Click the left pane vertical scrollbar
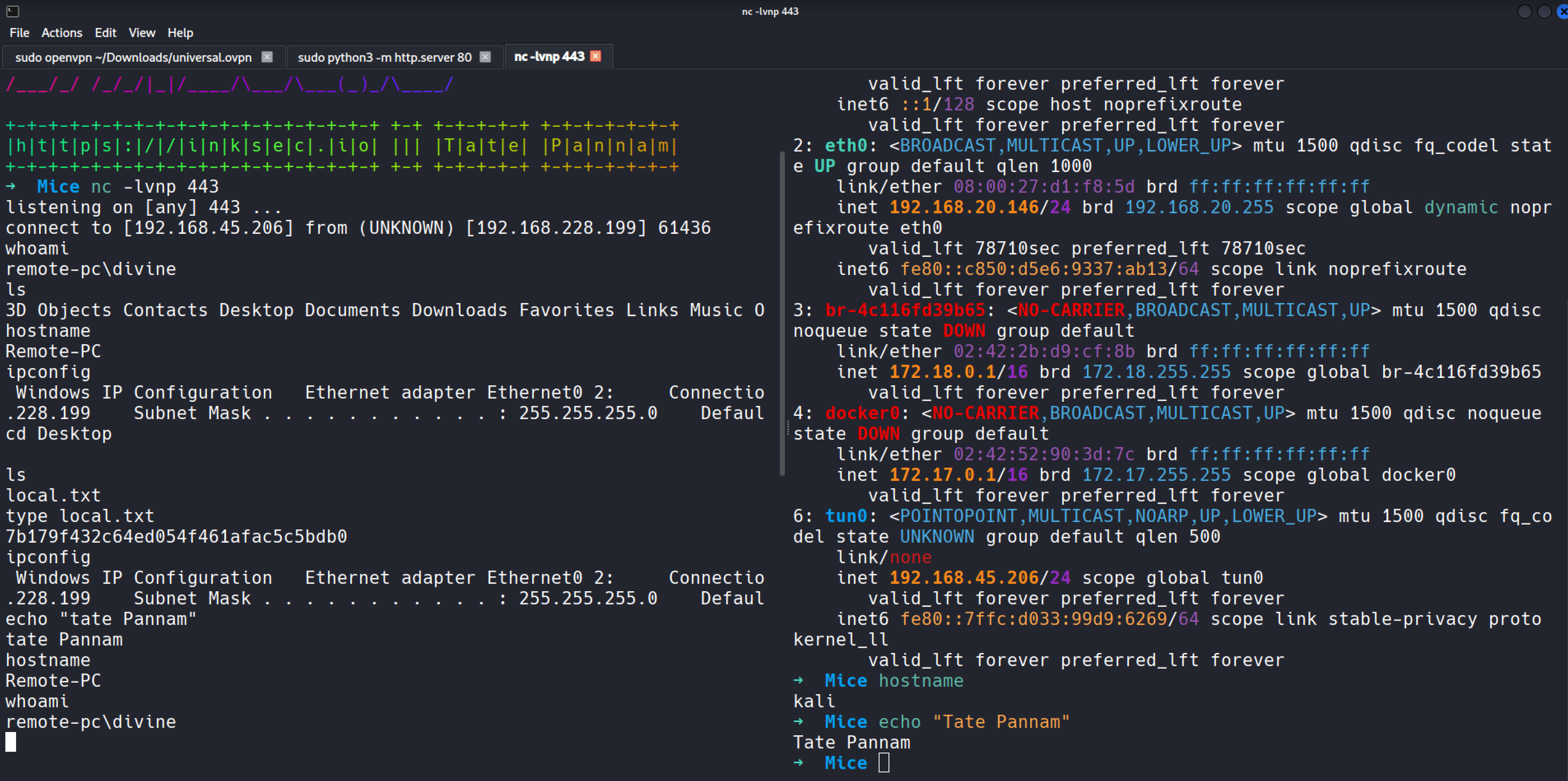The image size is (1568, 781). coord(782,313)
